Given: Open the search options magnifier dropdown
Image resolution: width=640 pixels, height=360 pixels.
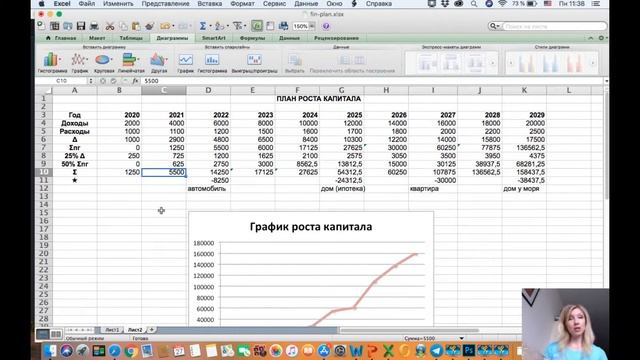Looking at the screenshot, I should [494, 26].
